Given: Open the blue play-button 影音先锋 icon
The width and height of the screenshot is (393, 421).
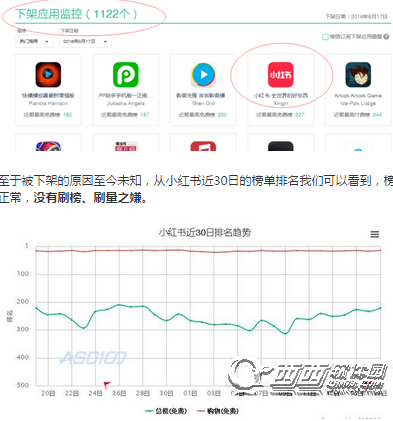Looking at the screenshot, I should coord(203,74).
